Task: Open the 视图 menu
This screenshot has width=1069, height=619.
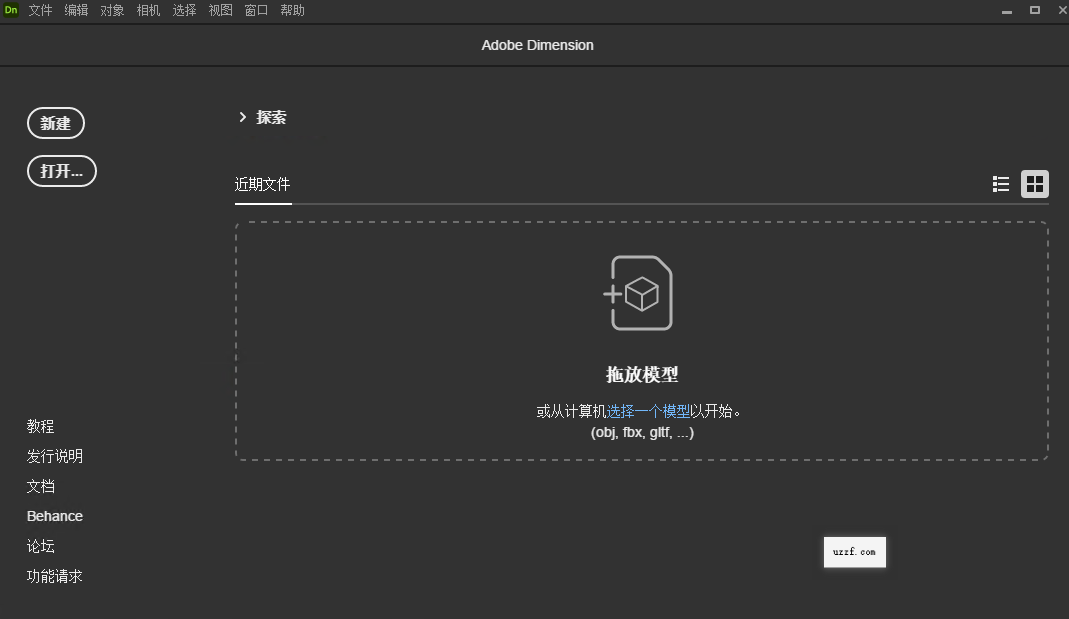Action: point(219,10)
